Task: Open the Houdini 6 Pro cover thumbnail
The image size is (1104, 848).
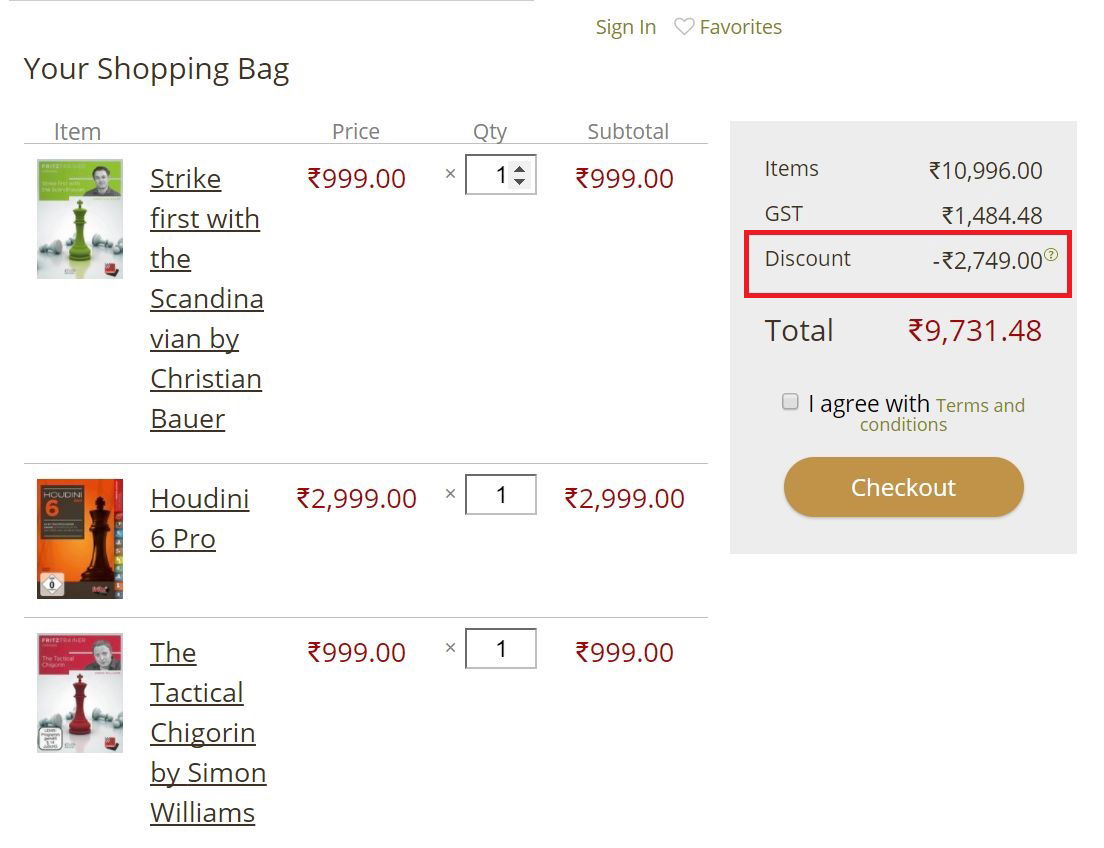Action: (80, 539)
